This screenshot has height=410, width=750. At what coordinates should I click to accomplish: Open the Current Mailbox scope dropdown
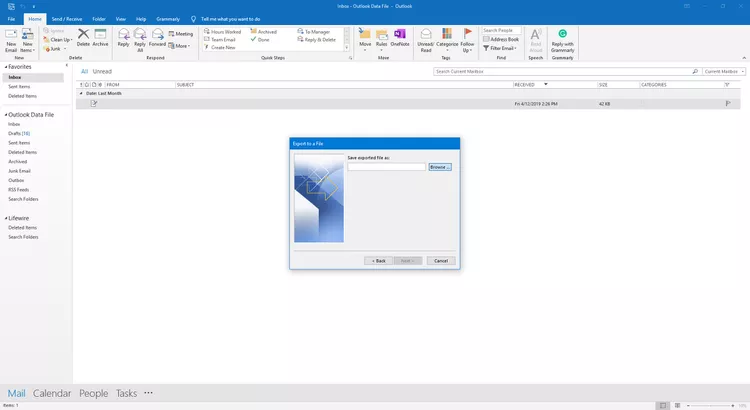[x=724, y=71]
